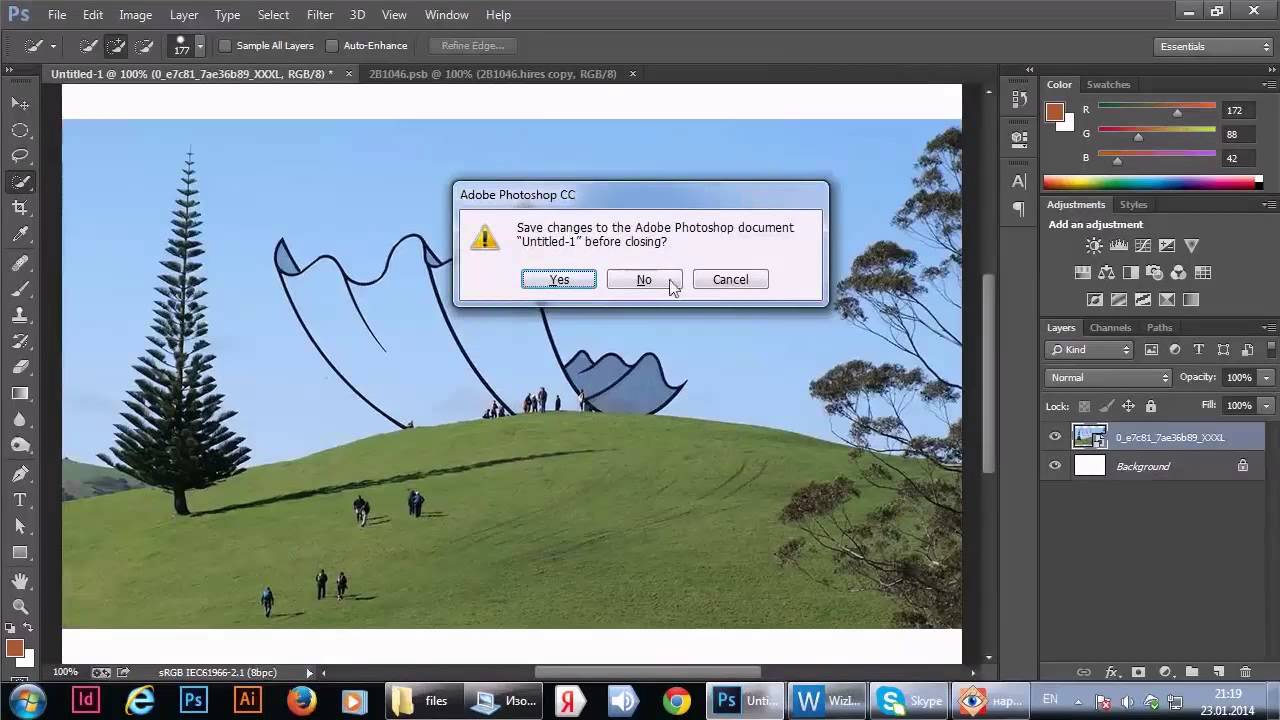The width and height of the screenshot is (1280, 720).
Task: Add a Brightness/Contrast adjustment
Action: pos(1094,246)
